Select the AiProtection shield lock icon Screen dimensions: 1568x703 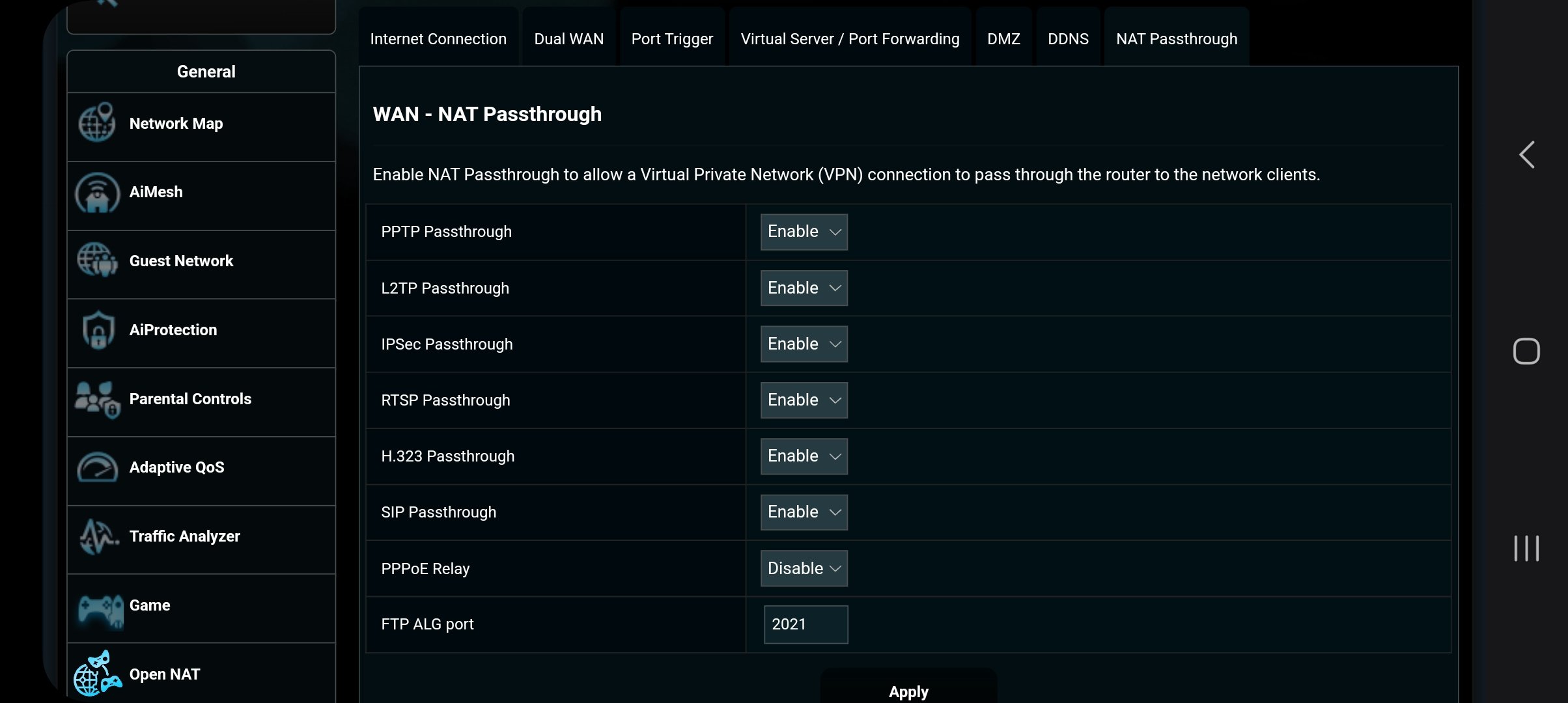[98, 330]
